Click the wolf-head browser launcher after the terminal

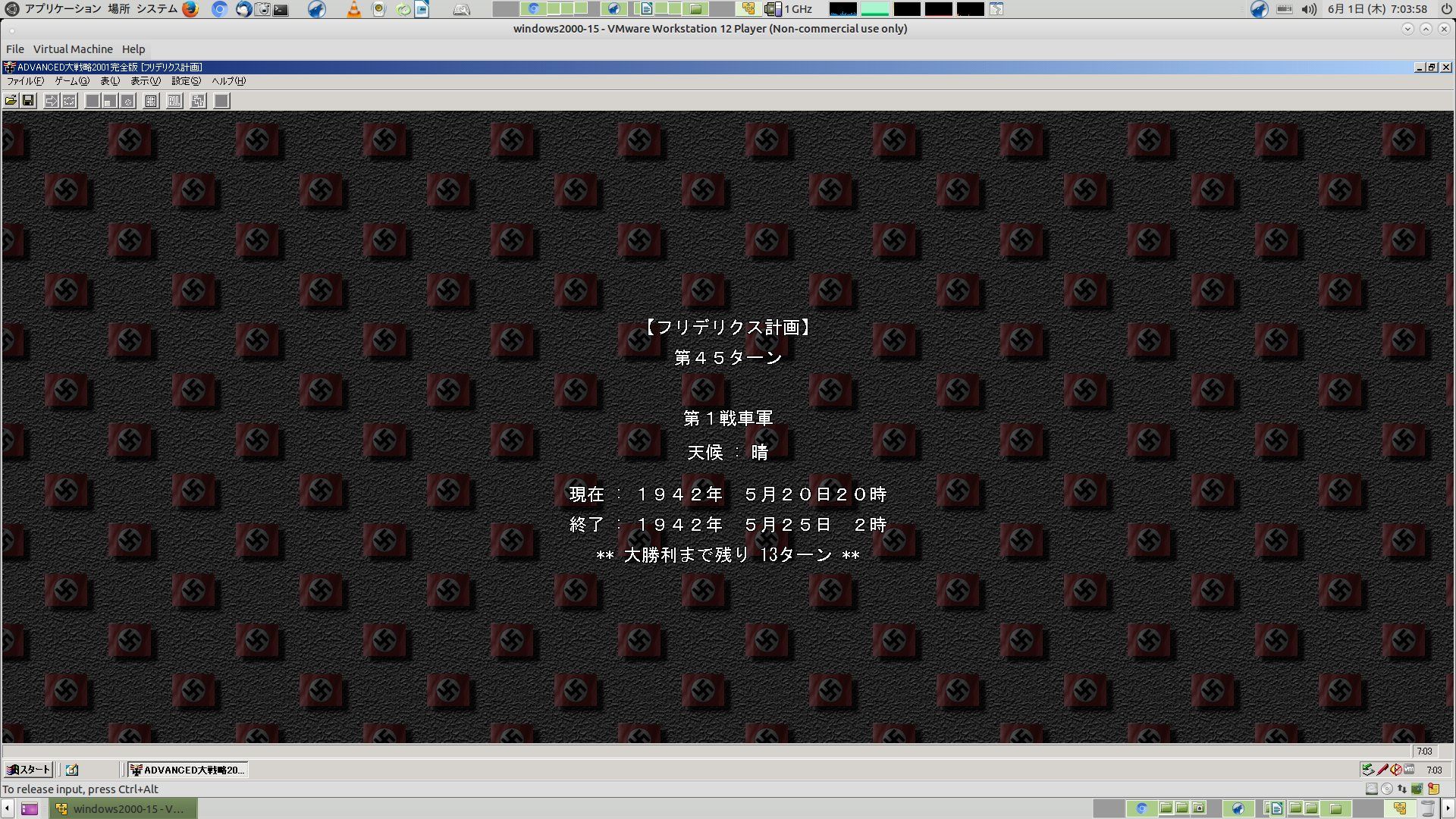coord(317,9)
